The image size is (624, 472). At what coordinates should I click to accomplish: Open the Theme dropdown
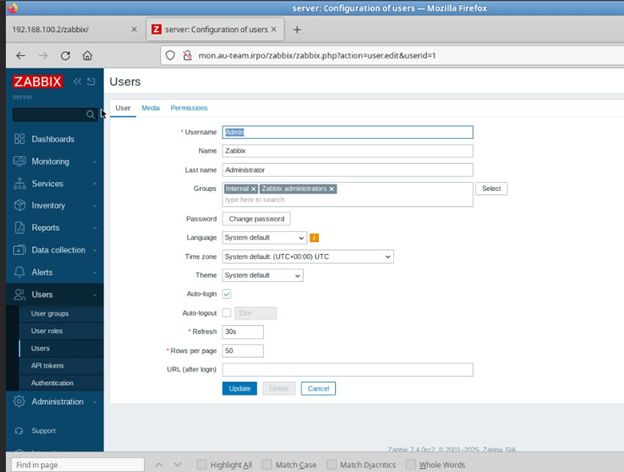click(262, 275)
